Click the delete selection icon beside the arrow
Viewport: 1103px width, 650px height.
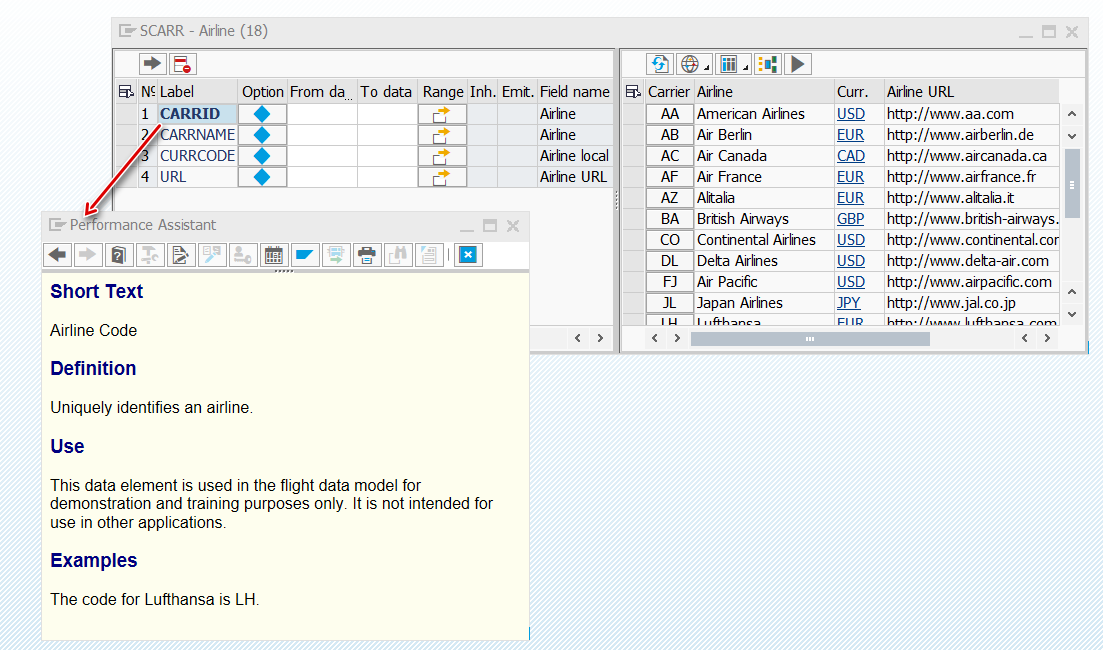[x=182, y=64]
